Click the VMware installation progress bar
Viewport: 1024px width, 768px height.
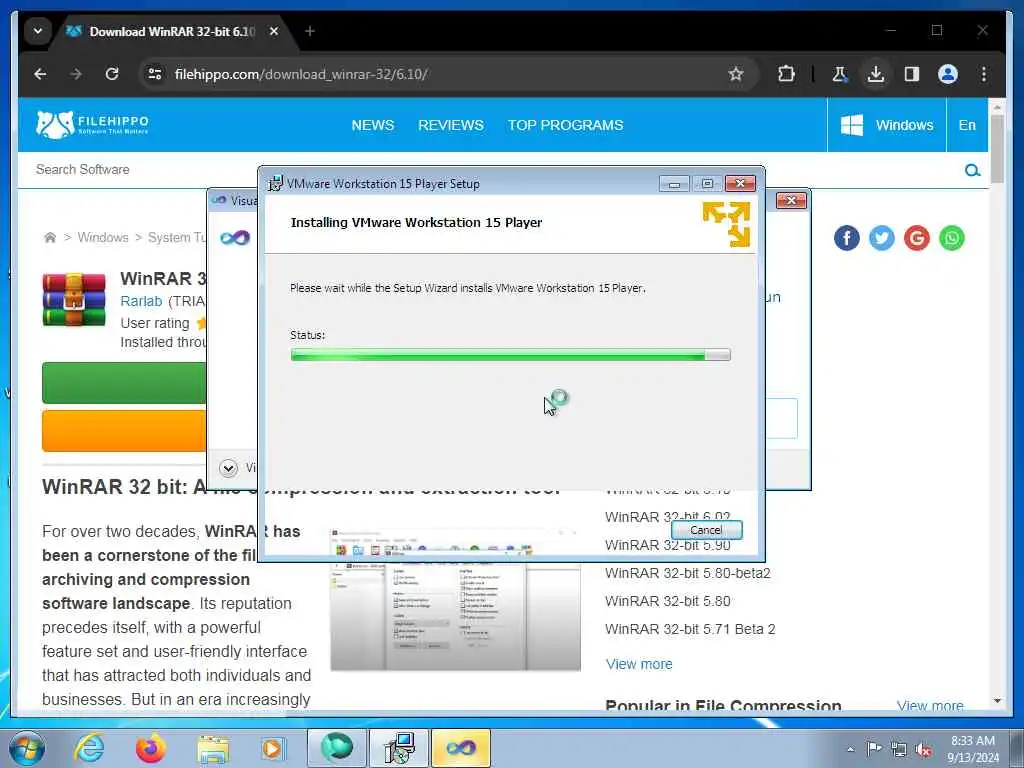pyautogui.click(x=511, y=355)
